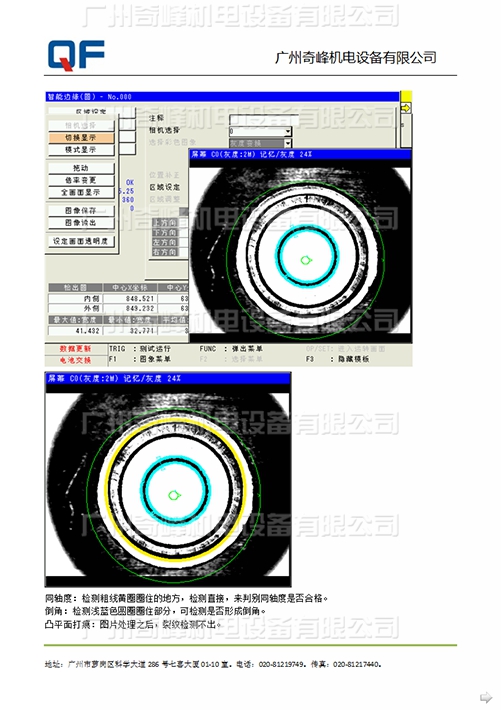Expand the 灰度变换 dropdown
Screen dimensions: 501x710
288,143
